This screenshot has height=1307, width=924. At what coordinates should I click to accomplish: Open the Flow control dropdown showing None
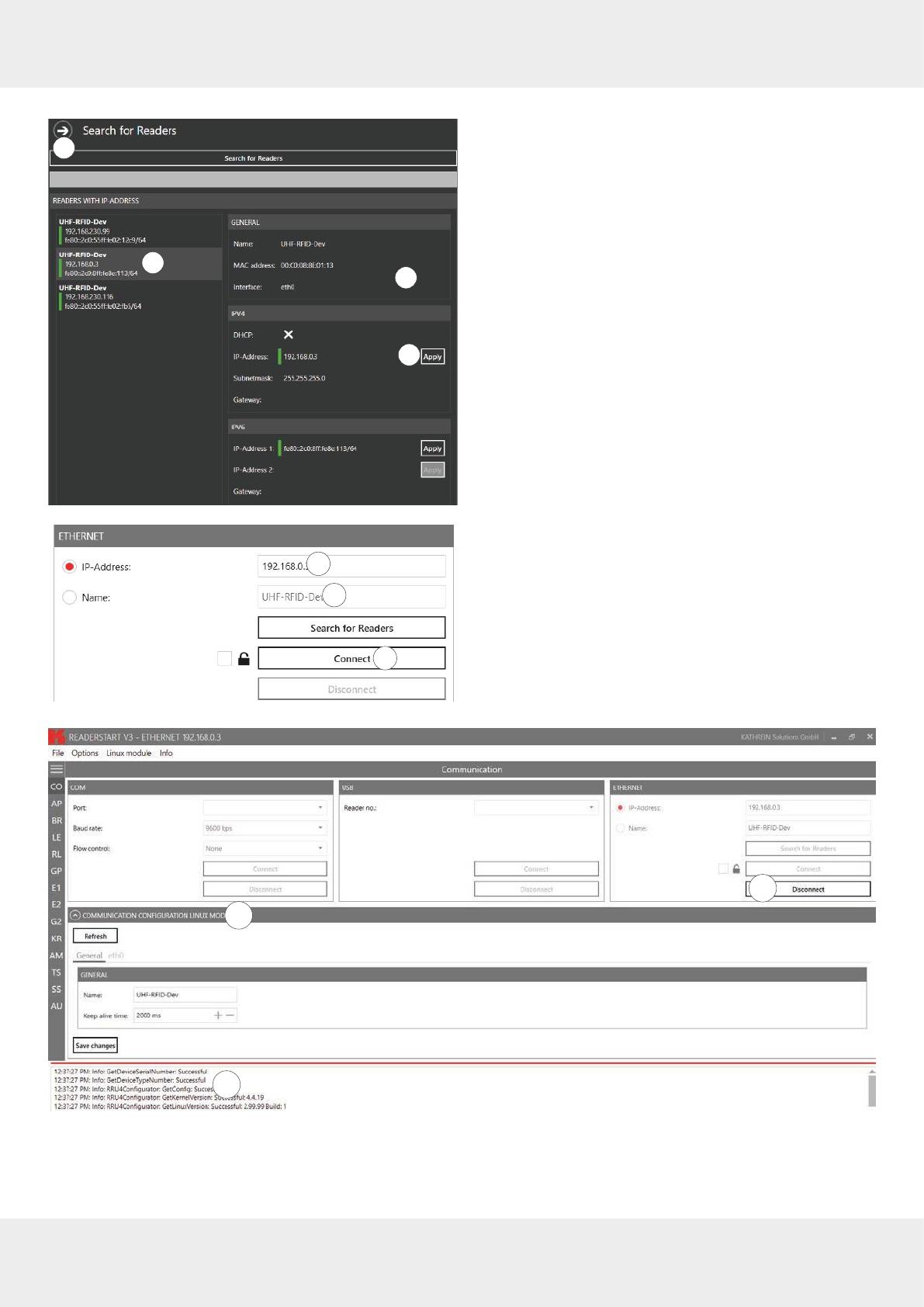tap(265, 848)
